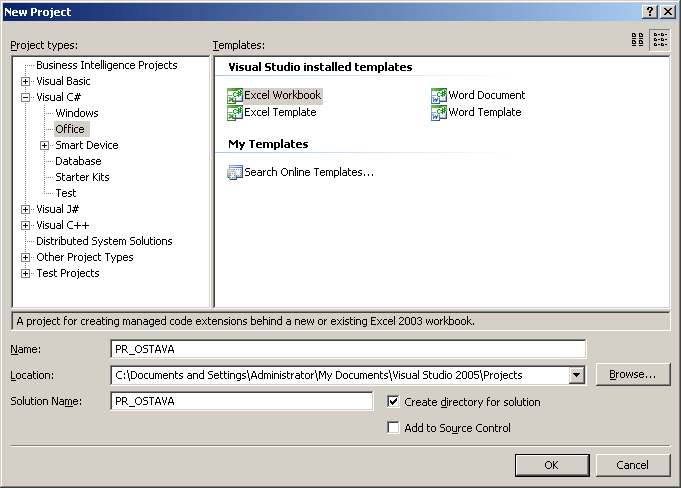Toggle Create directory for solution checkbox

393,402
